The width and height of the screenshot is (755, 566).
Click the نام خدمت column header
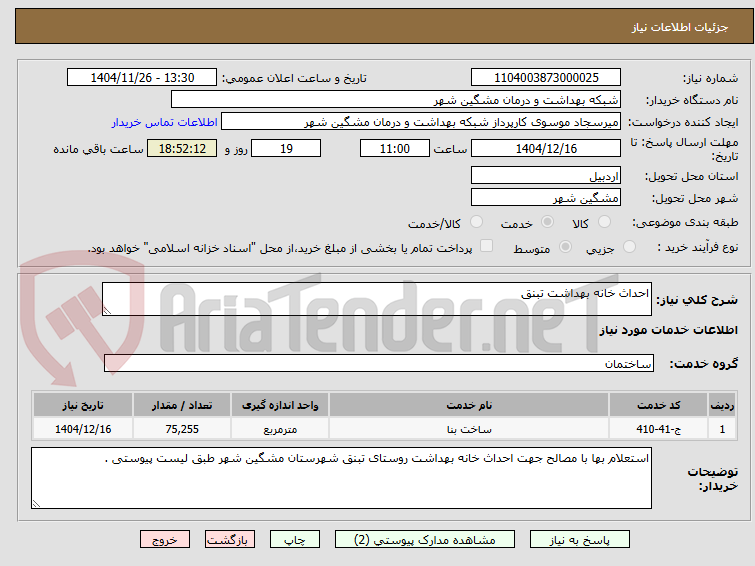point(469,405)
